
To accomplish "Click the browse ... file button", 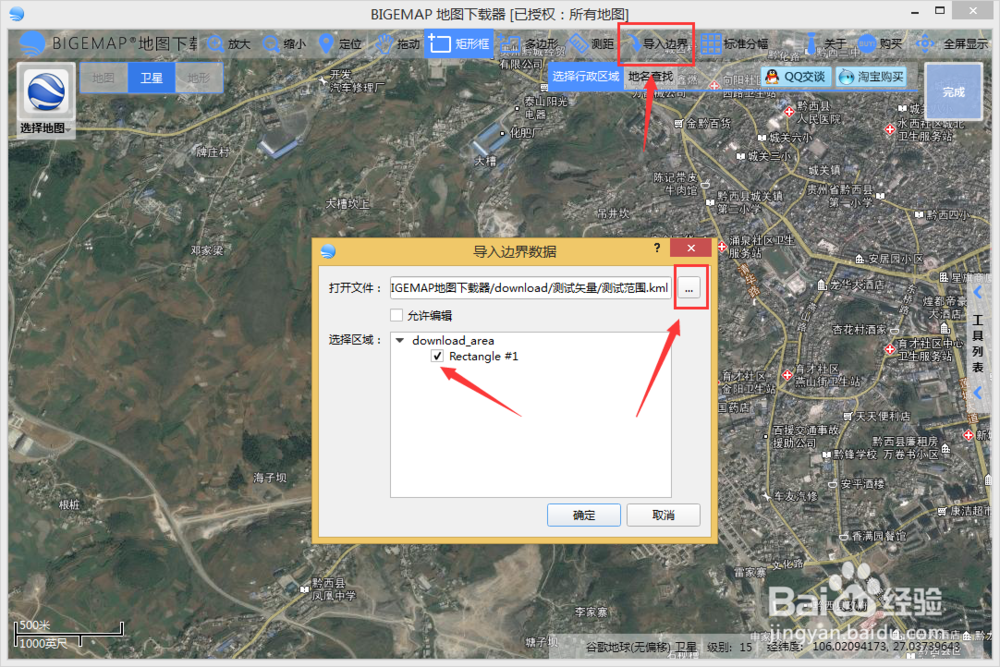I will click(x=689, y=288).
